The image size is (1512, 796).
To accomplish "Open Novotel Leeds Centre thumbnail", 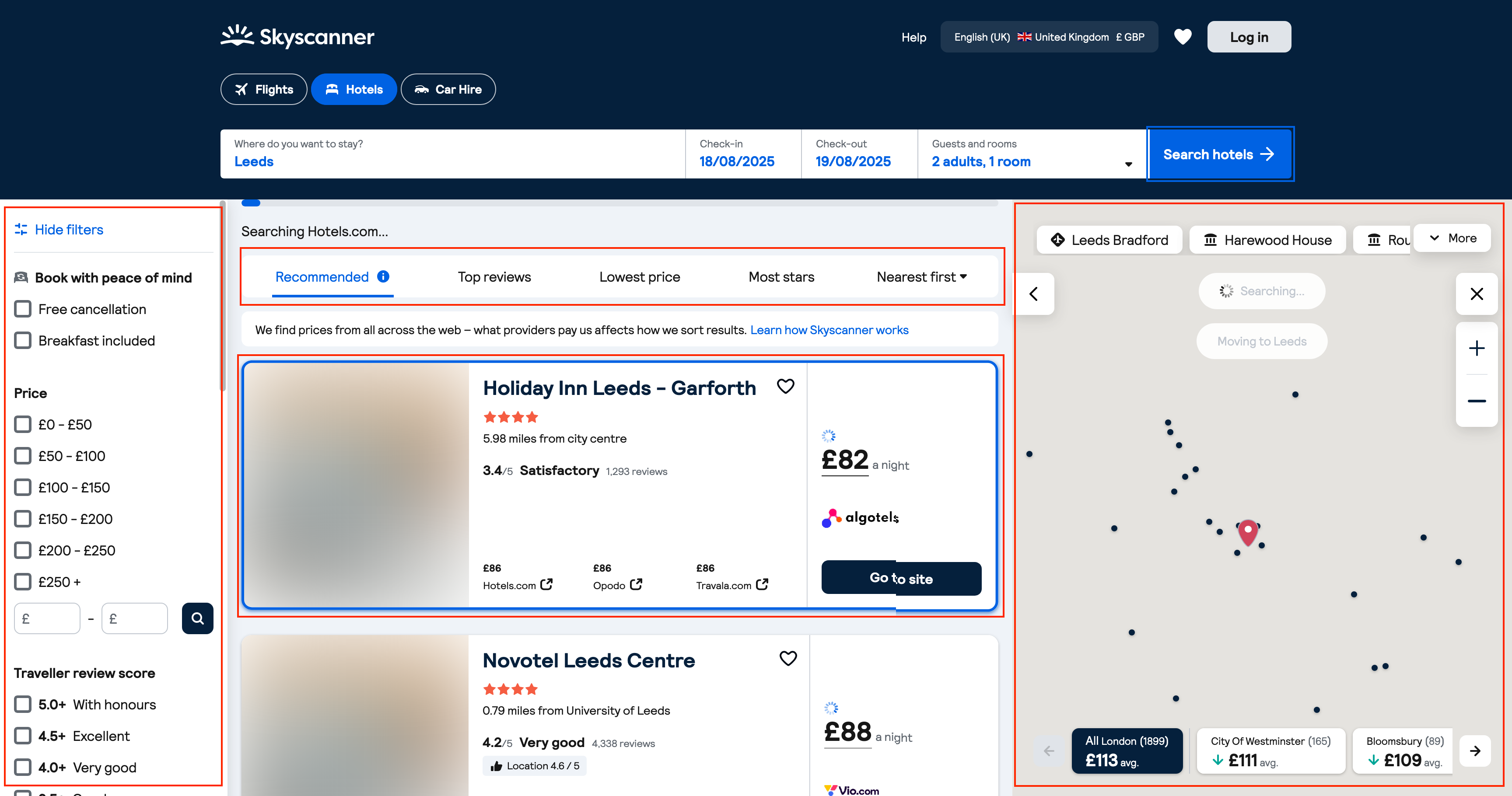I will [355, 716].
